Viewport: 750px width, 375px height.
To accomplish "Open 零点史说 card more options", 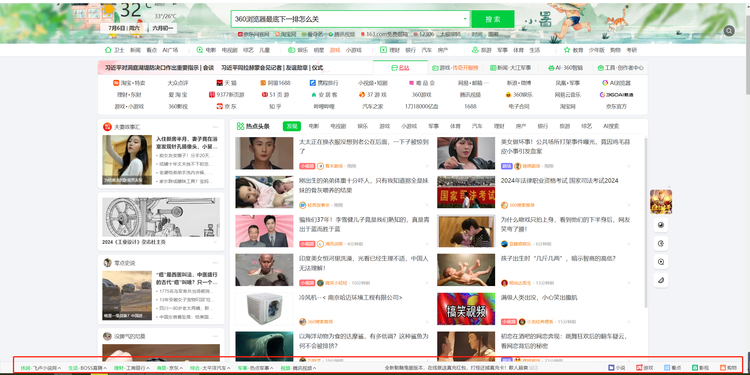I will click(x=215, y=263).
